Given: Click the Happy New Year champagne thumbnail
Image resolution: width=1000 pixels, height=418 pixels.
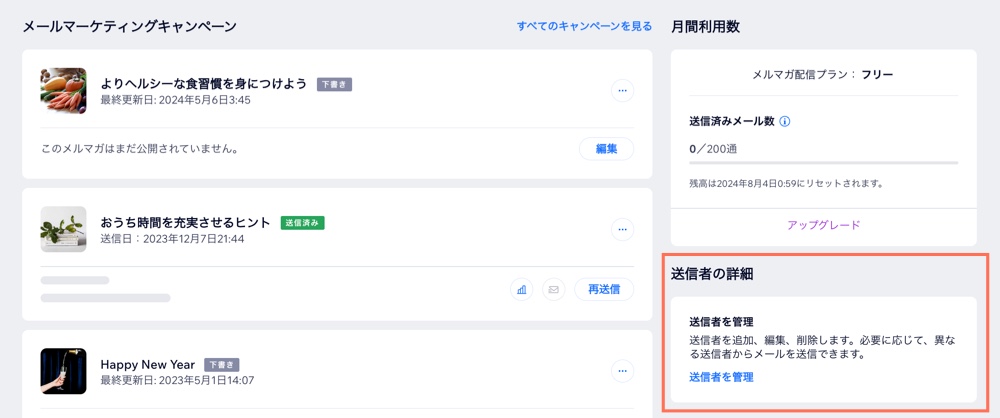Looking at the screenshot, I should point(63,371).
